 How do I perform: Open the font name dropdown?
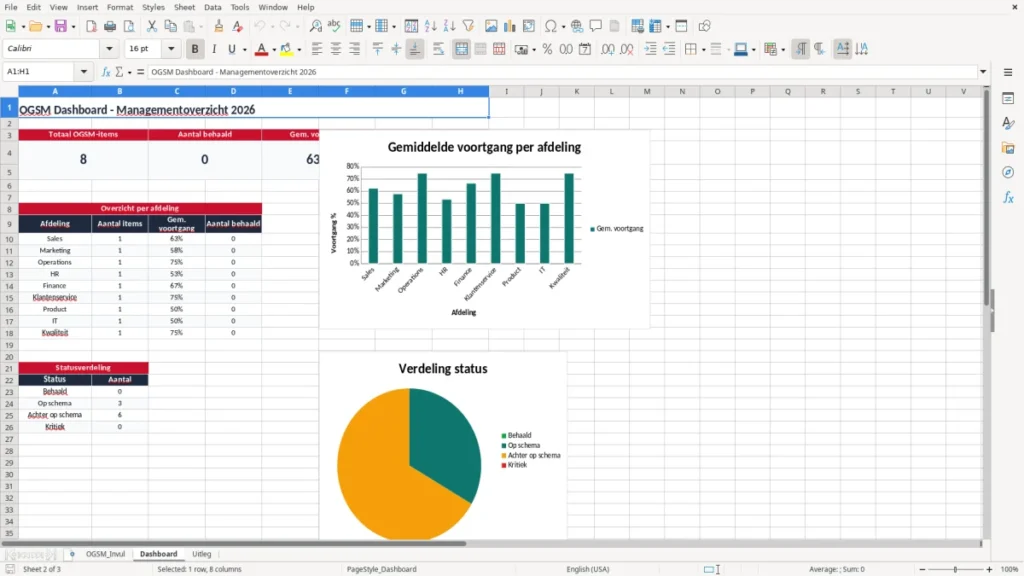point(109,48)
